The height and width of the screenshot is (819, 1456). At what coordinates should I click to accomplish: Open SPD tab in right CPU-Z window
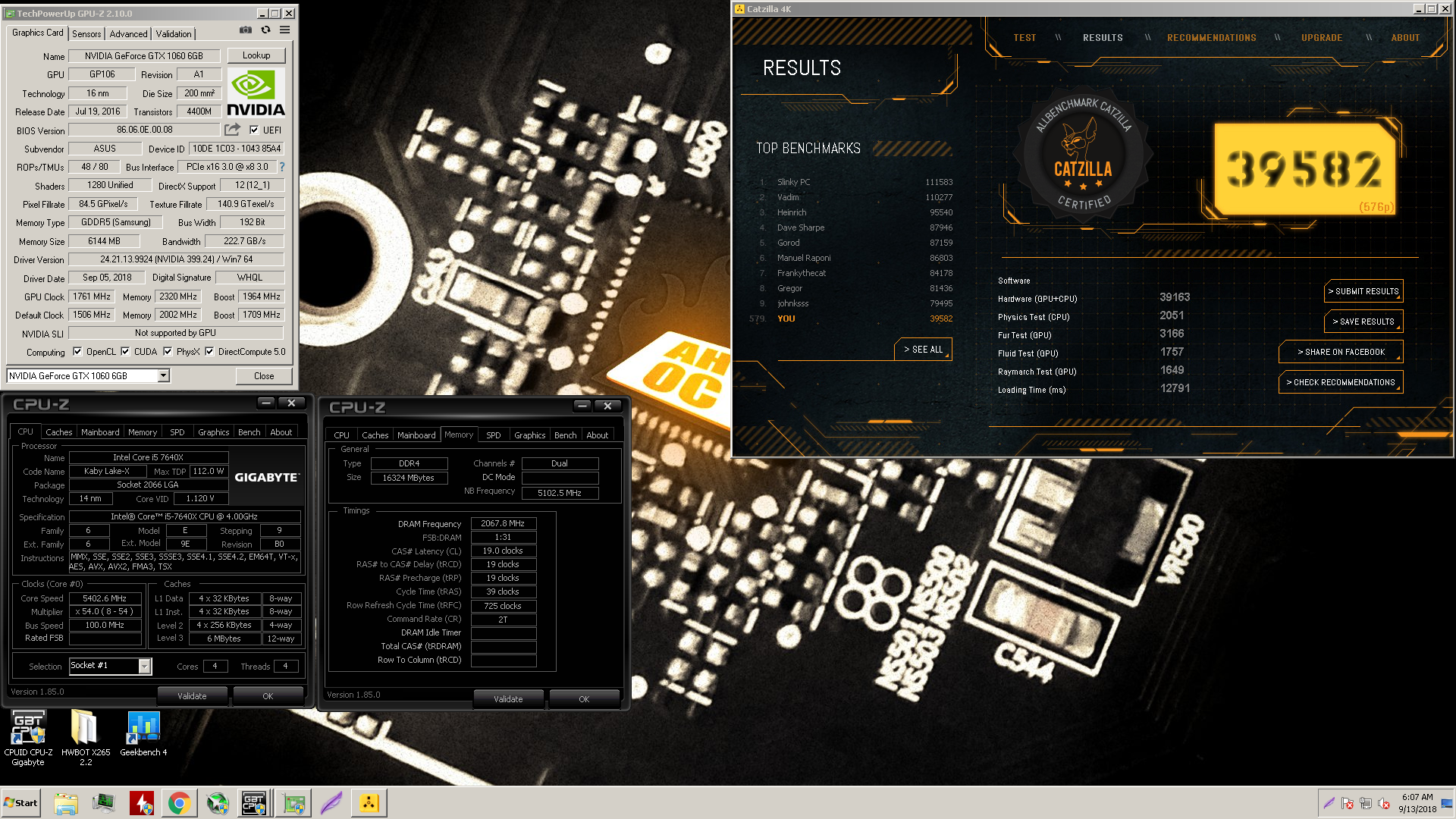click(x=493, y=435)
